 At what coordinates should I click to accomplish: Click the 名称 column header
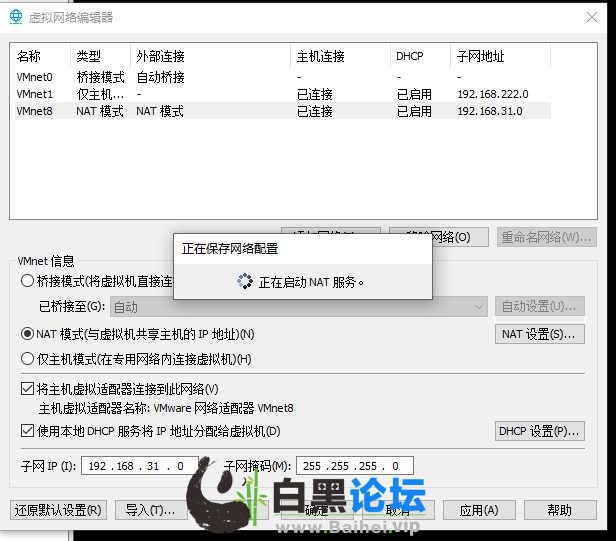pyautogui.click(x=30, y=56)
